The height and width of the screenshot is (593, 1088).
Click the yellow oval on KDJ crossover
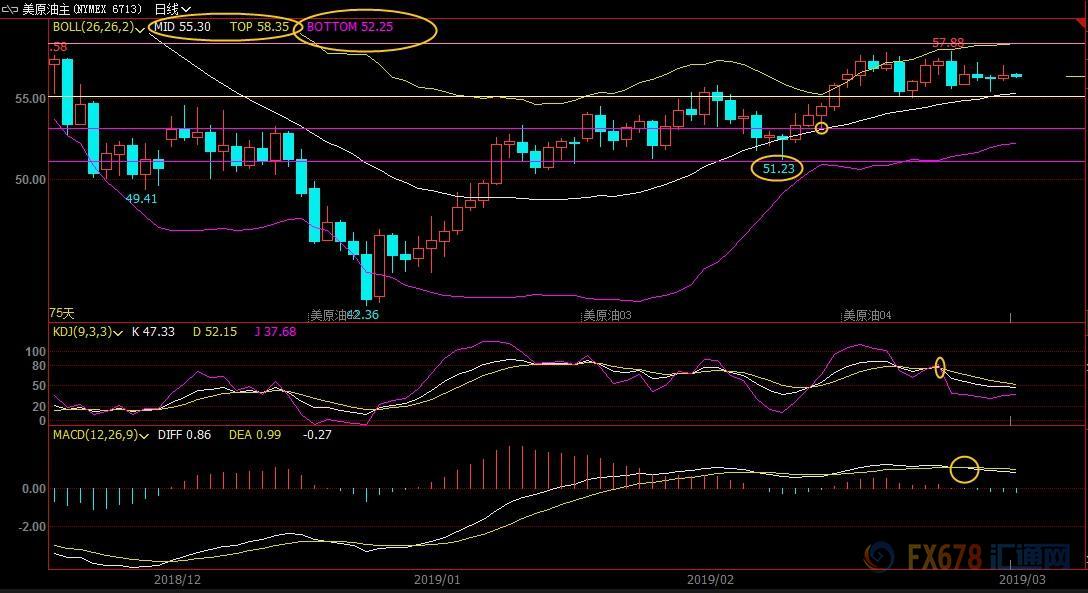point(940,368)
